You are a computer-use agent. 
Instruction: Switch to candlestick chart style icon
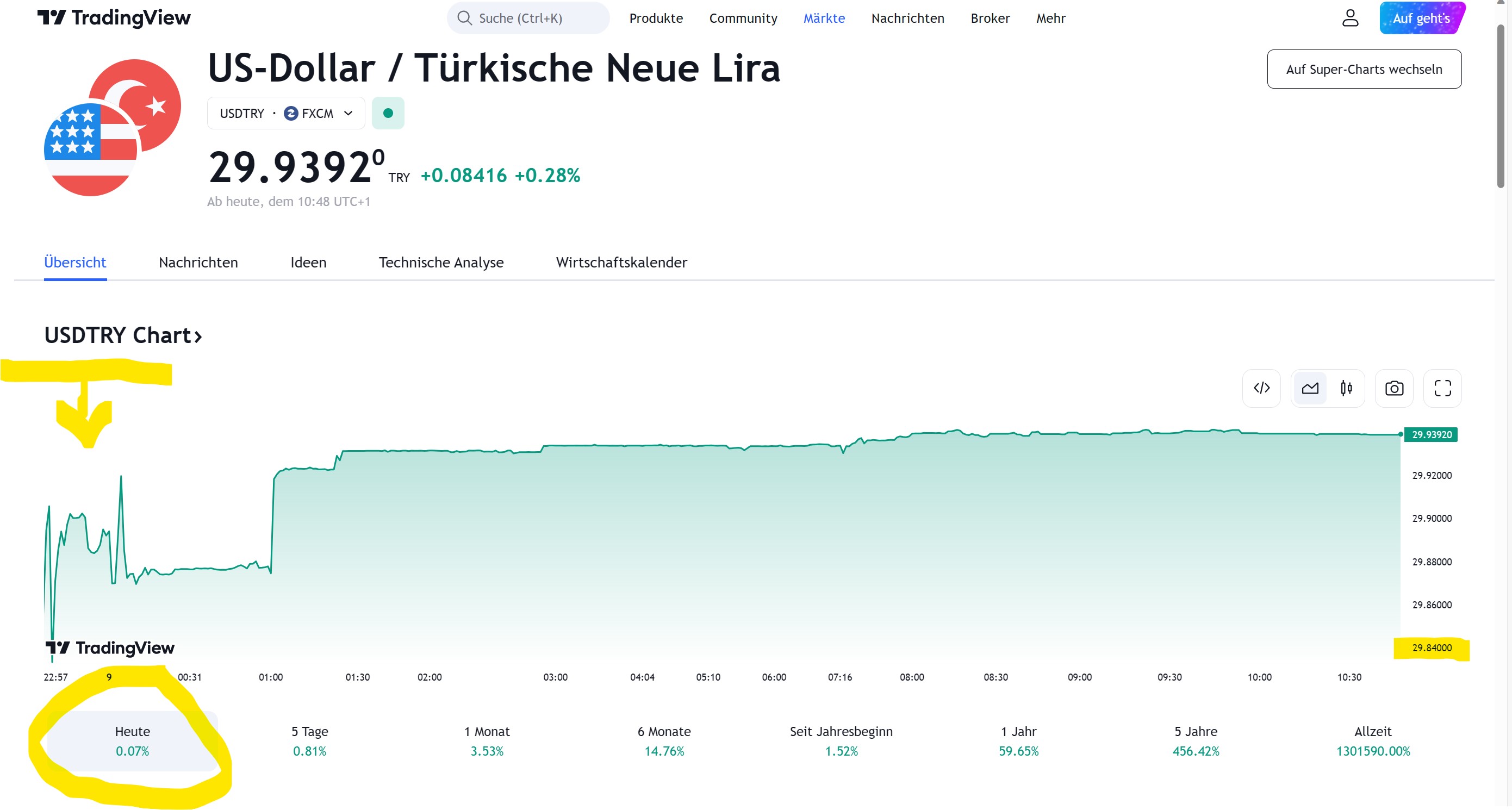coord(1346,388)
